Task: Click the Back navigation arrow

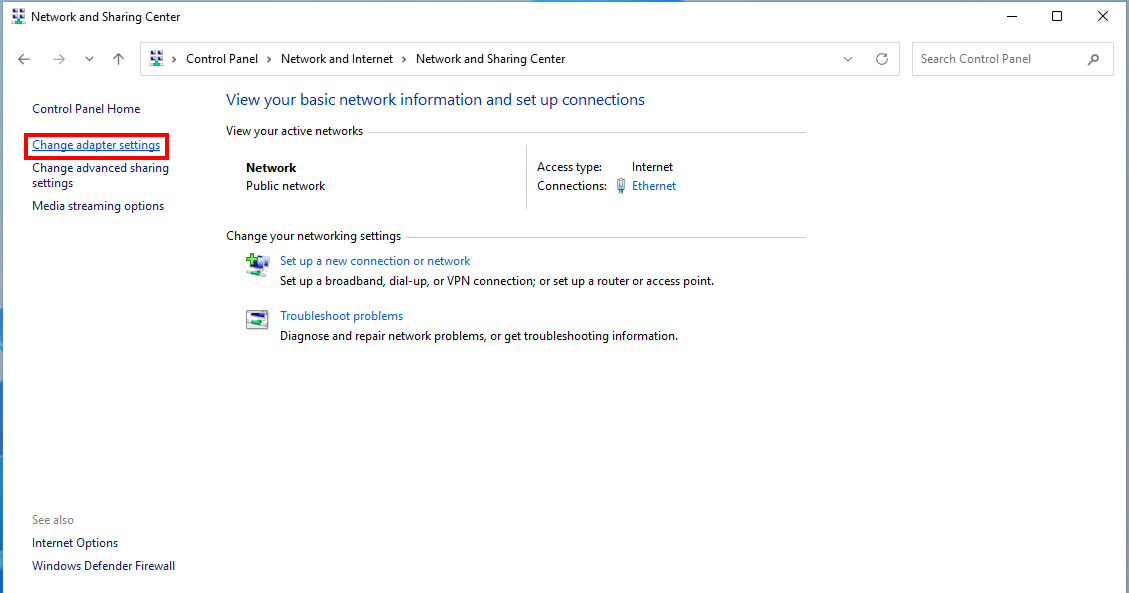Action: pyautogui.click(x=25, y=59)
